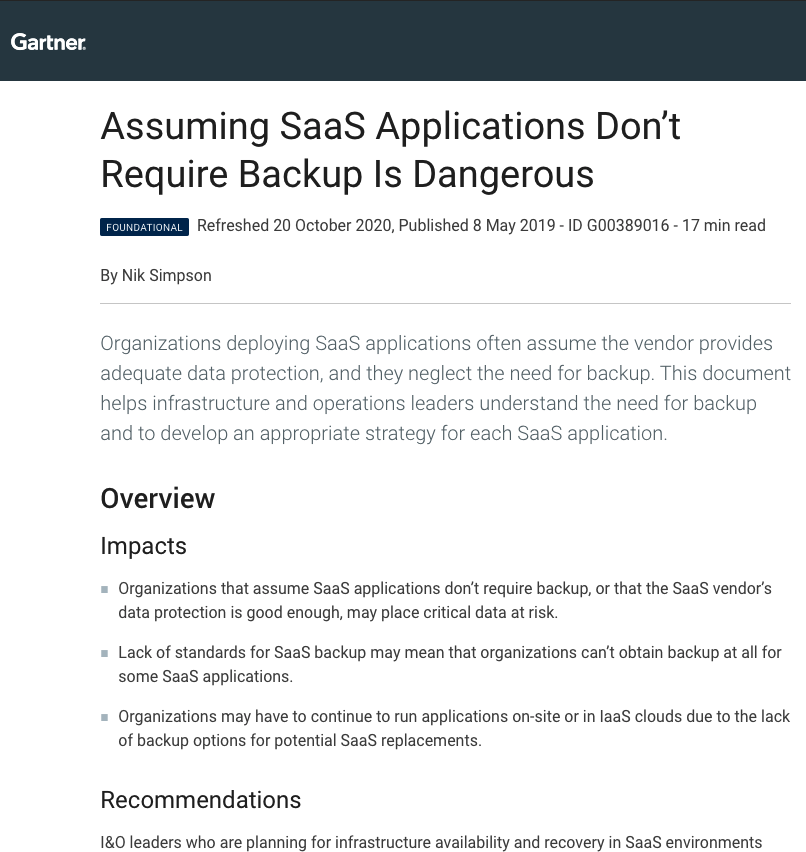Click the author line 'By Nik Simpson'

(x=156, y=275)
